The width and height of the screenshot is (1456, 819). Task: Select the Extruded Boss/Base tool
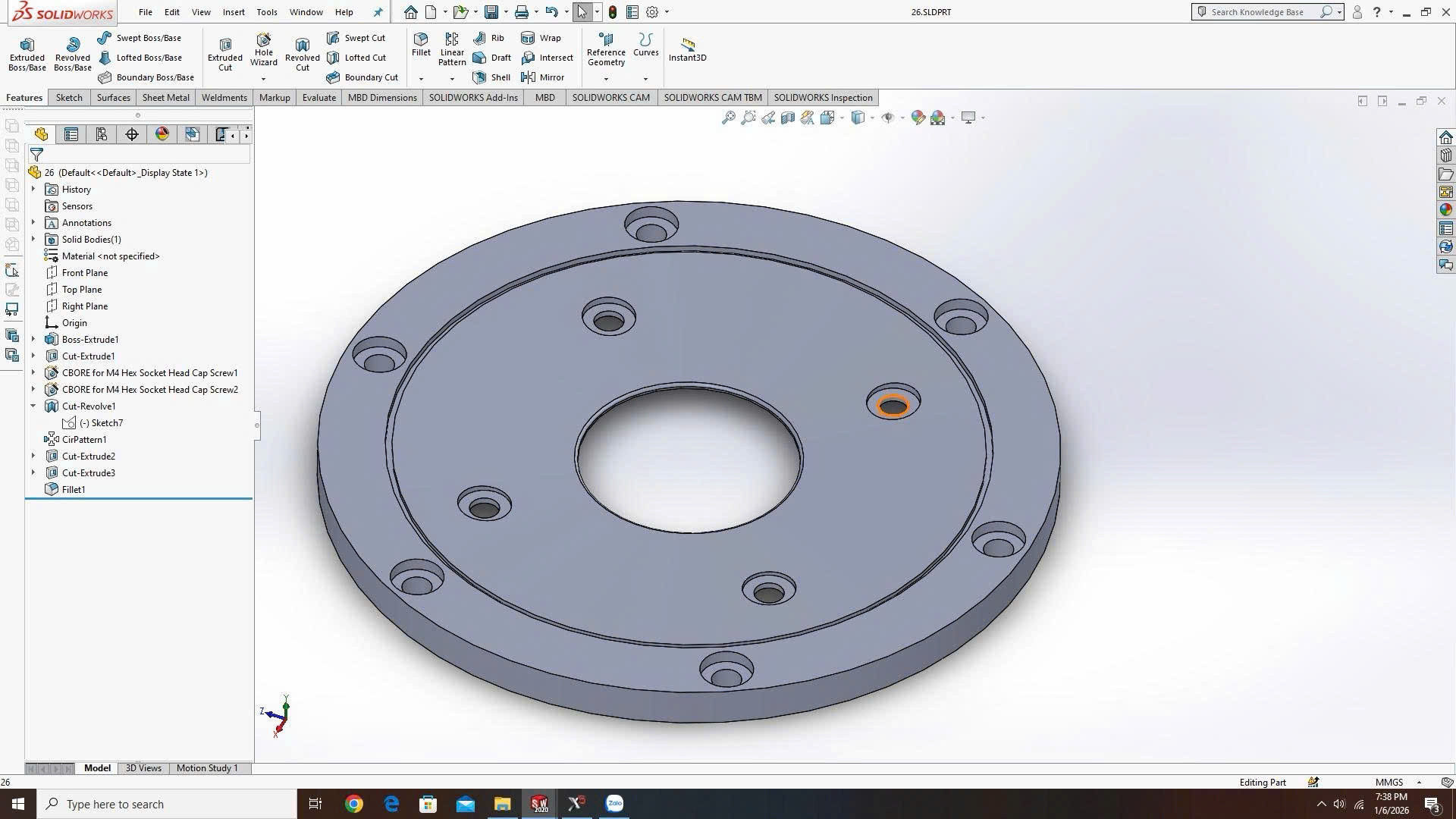[27, 54]
